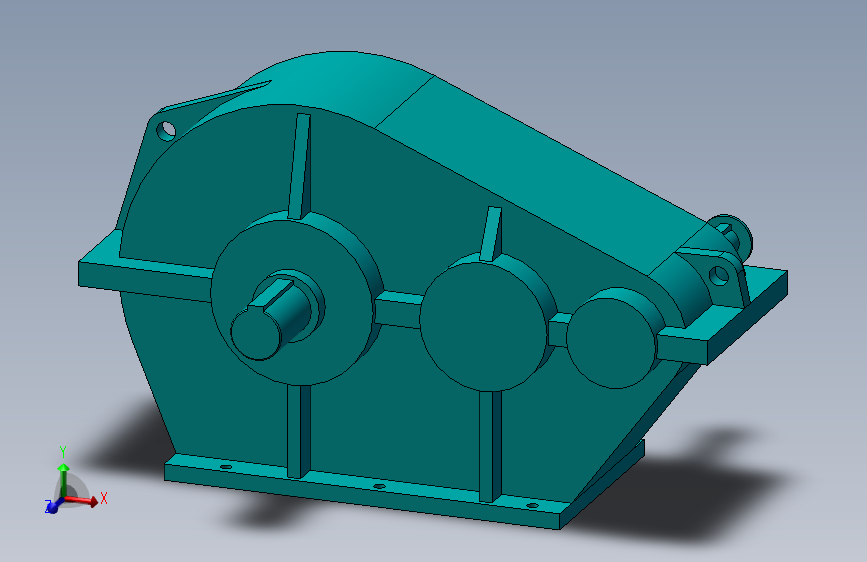Select the flat sloped top face of the housing
This screenshot has height=562, width=867.
pos(542,177)
